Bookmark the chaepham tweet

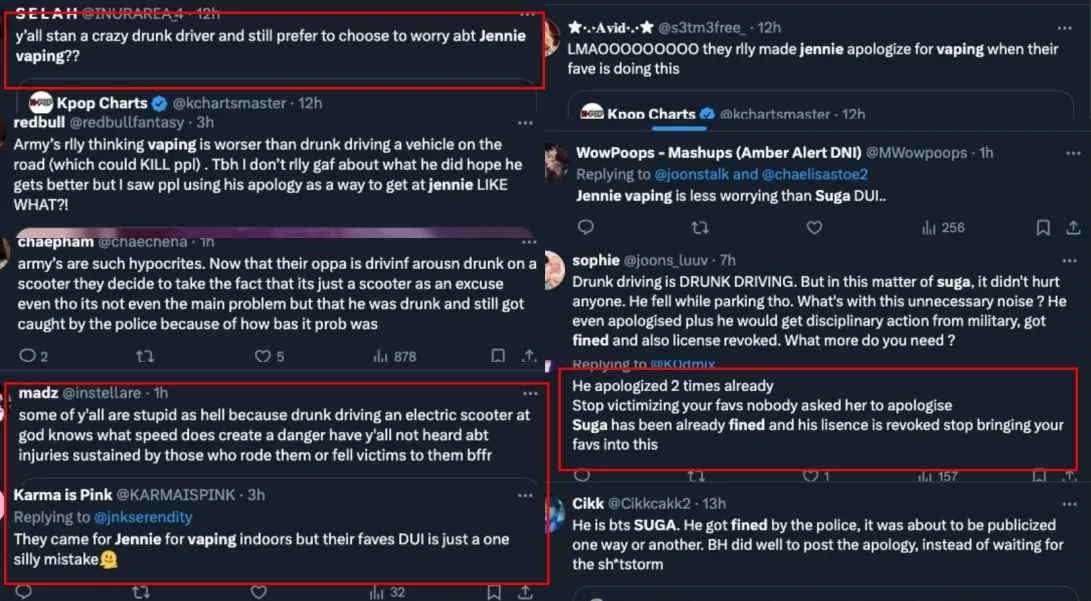pos(497,356)
